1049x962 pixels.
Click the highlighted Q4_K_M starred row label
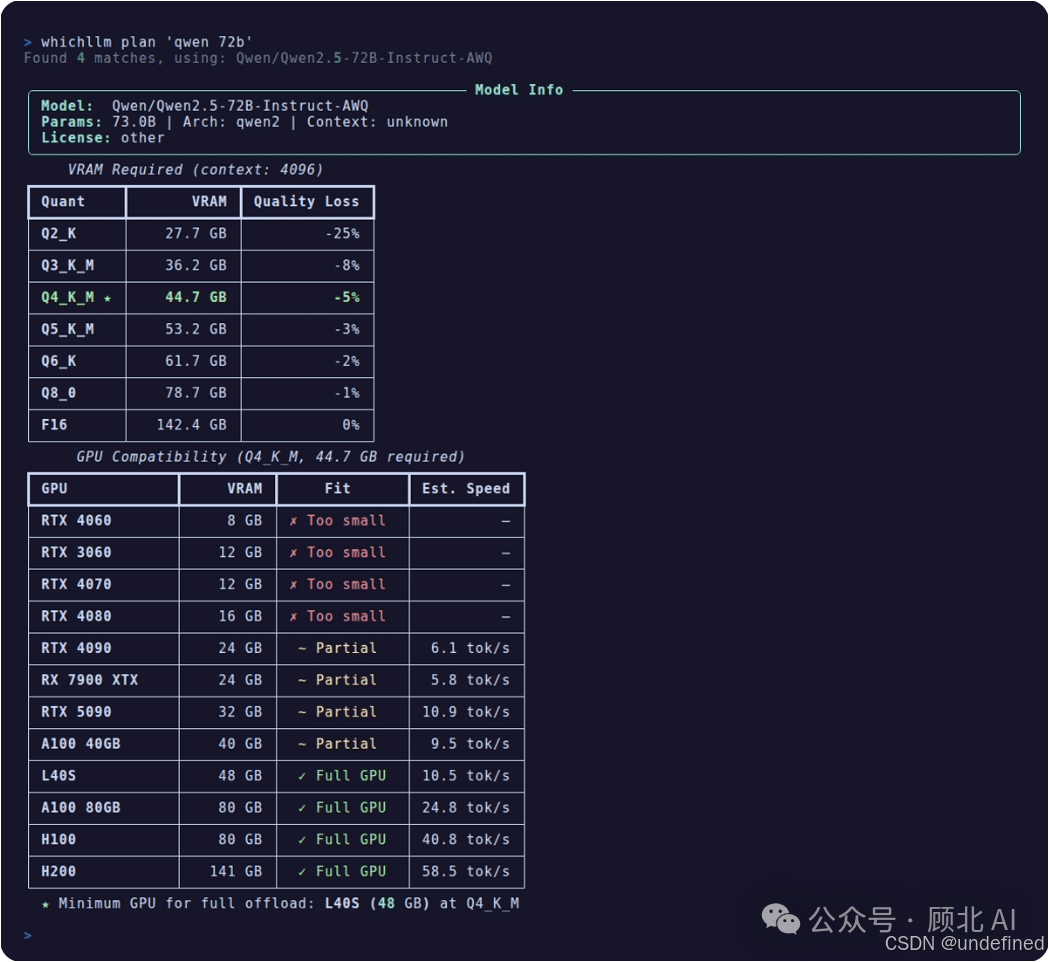(76, 297)
